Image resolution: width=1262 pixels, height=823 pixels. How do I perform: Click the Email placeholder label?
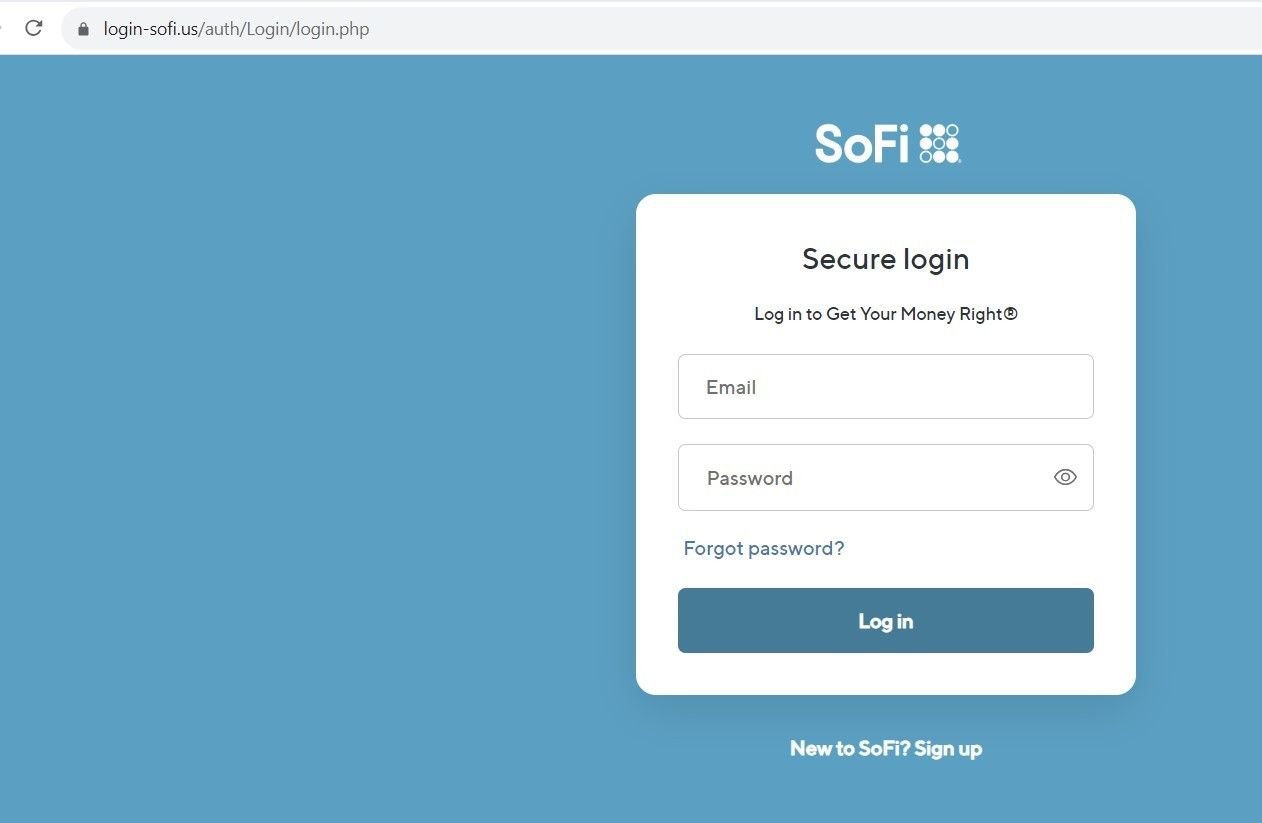[731, 387]
